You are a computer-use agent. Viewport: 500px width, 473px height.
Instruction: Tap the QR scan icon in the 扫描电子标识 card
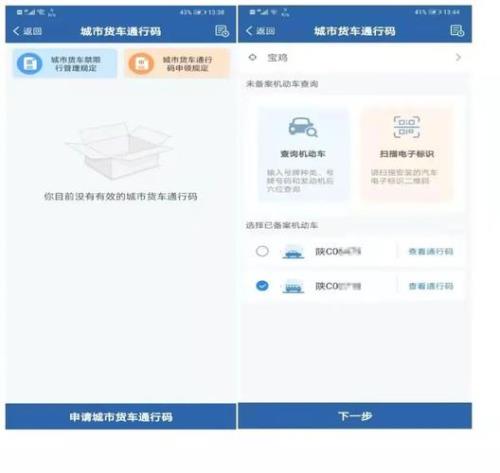407,127
